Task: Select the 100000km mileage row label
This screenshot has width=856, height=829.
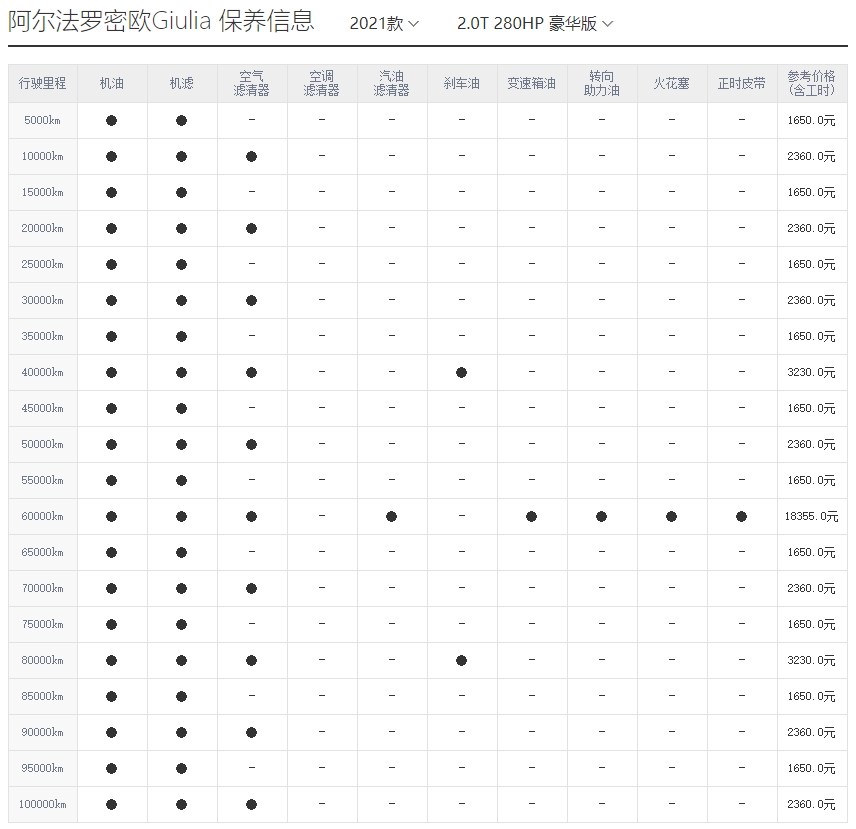Action: [43, 805]
